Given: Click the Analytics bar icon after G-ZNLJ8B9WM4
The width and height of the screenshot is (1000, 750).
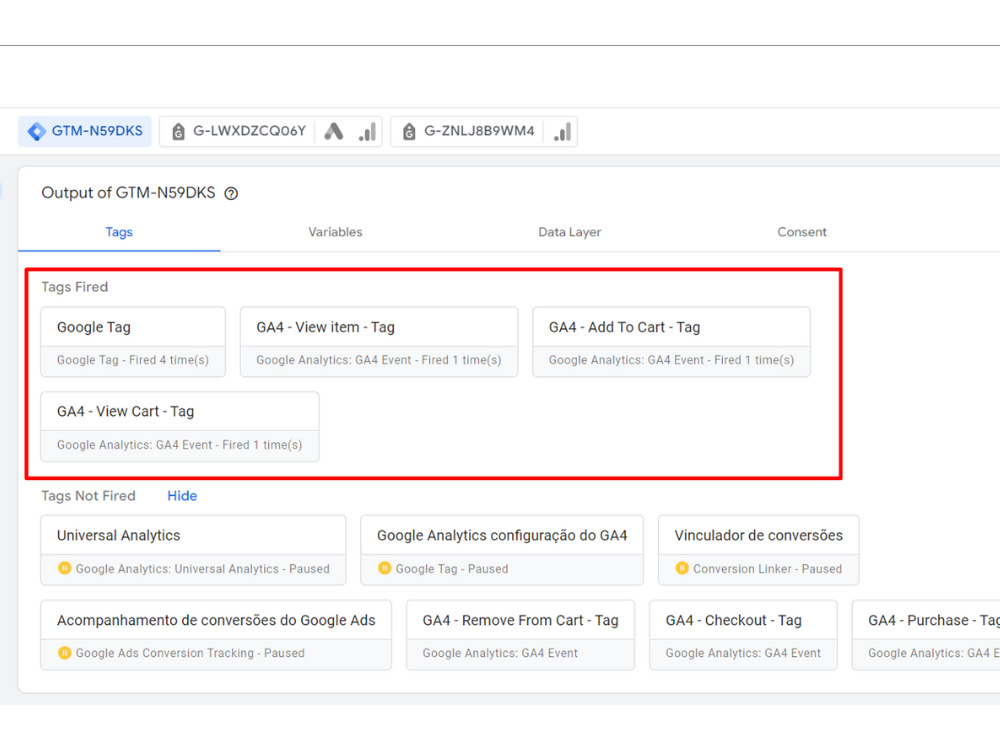Looking at the screenshot, I should (562, 132).
